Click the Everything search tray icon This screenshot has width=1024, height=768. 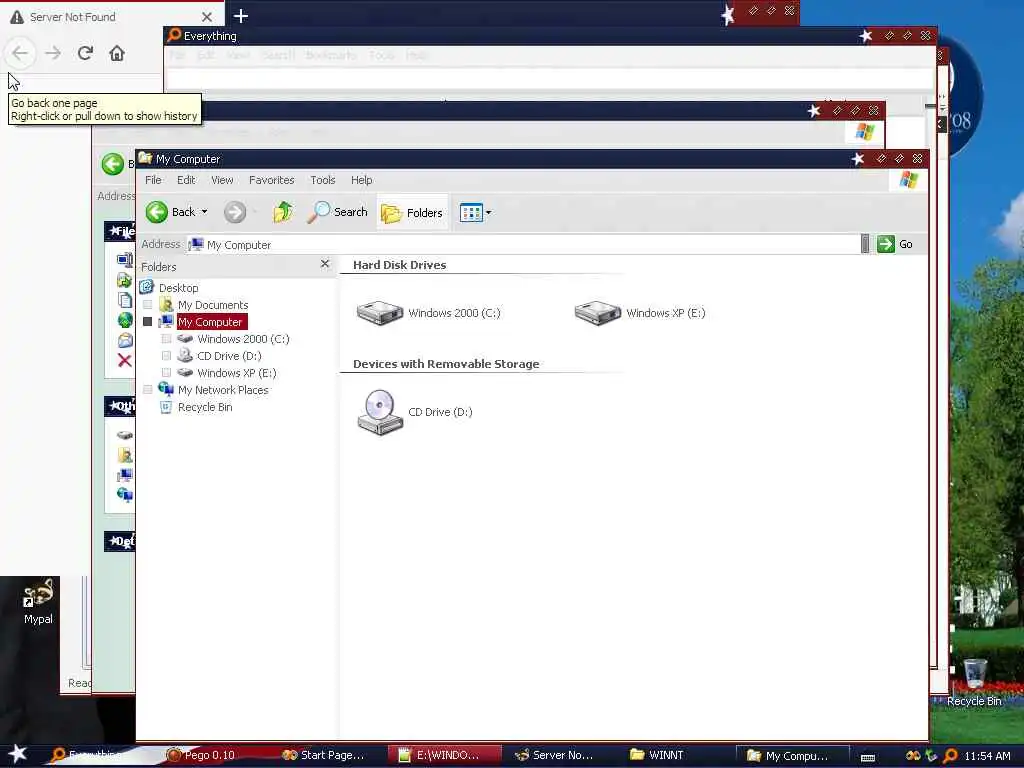point(950,756)
